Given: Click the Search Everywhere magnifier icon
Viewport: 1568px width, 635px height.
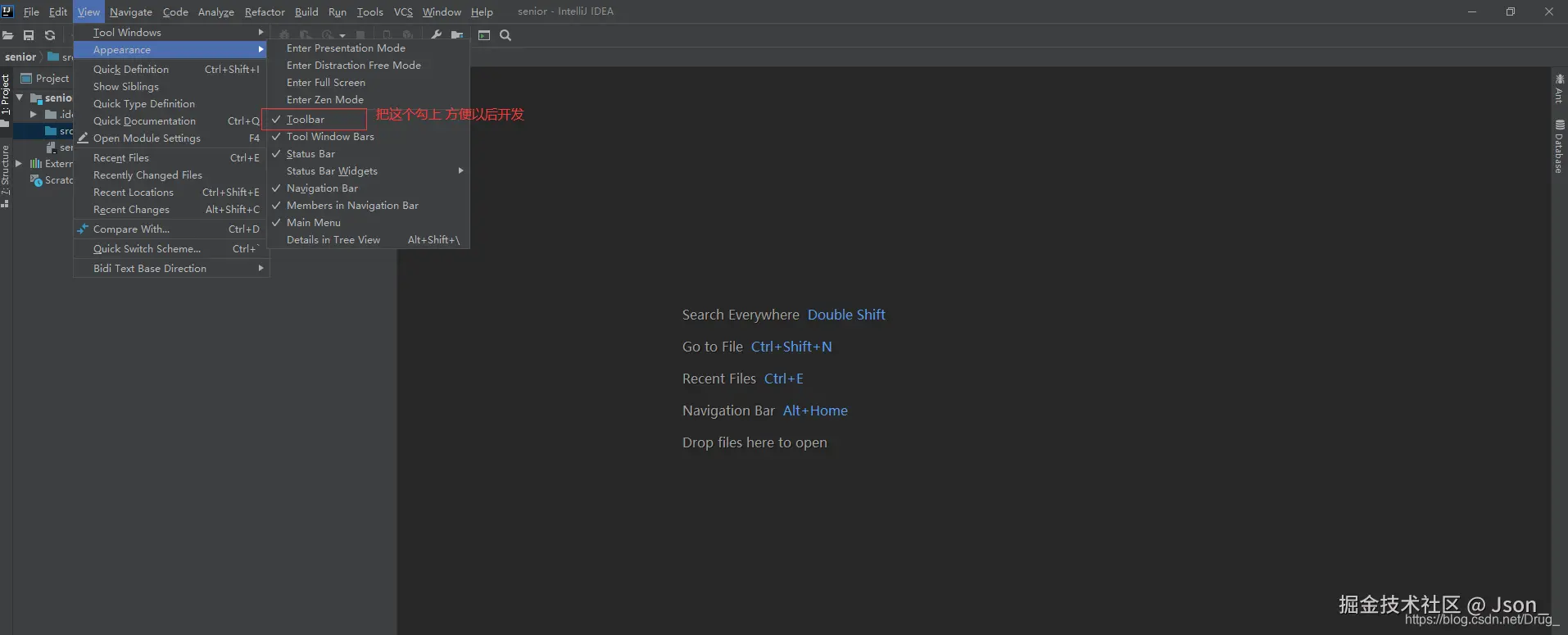Looking at the screenshot, I should (505, 35).
